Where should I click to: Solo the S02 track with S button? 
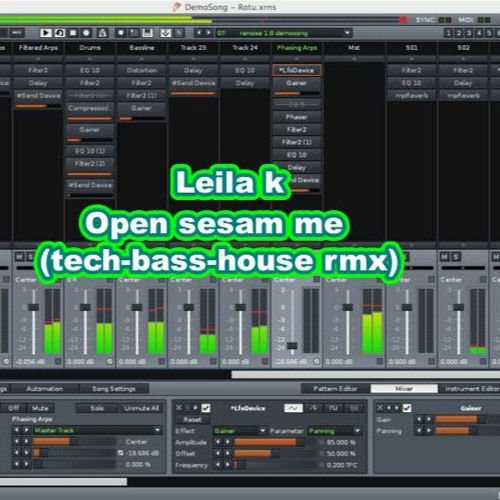[456, 257]
